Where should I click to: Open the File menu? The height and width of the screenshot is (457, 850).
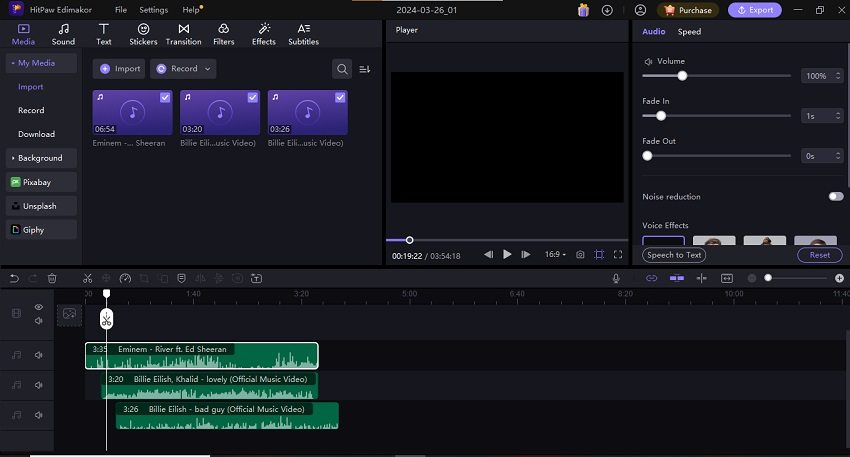click(121, 10)
